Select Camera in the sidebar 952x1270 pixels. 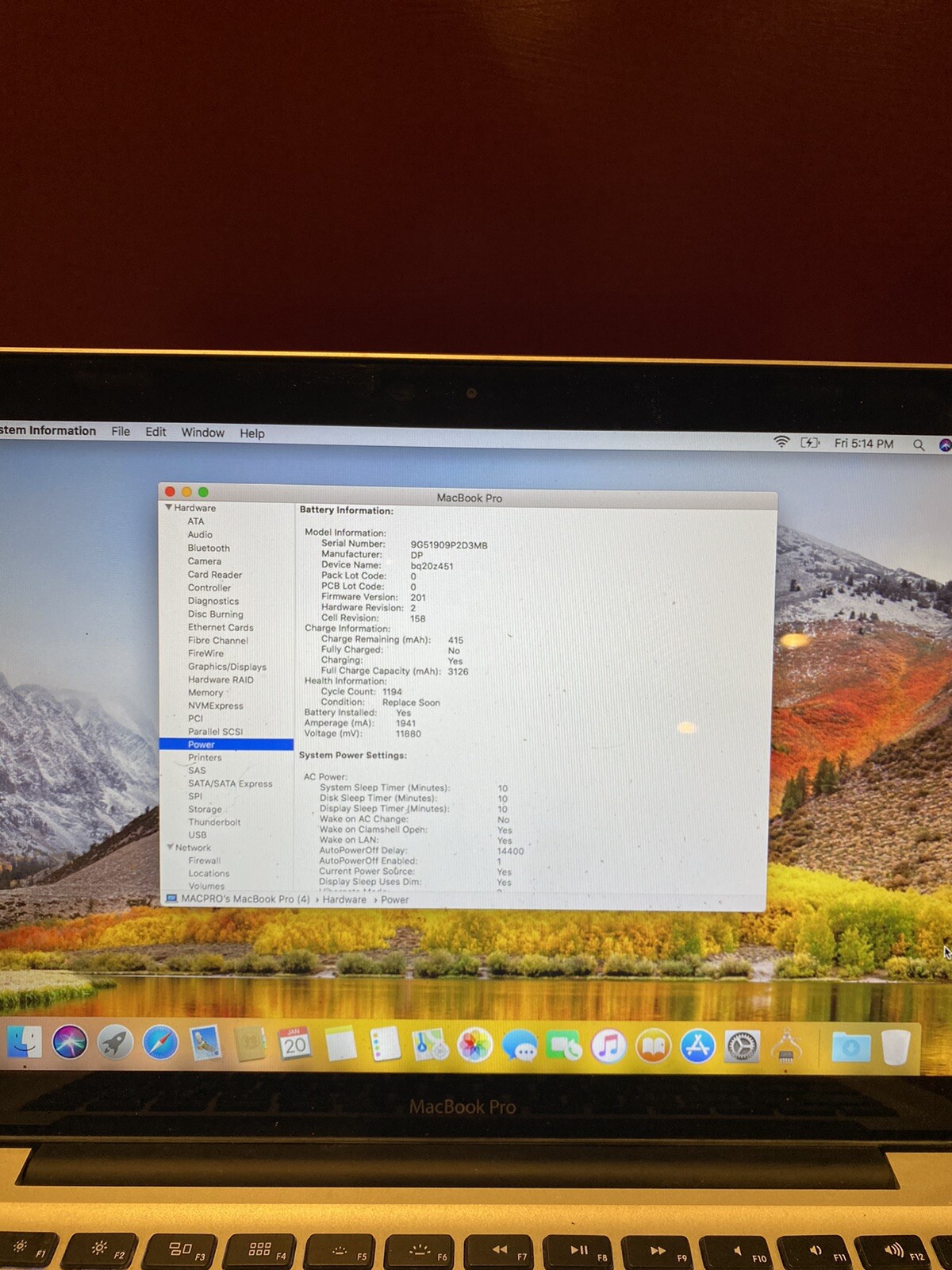tap(205, 561)
